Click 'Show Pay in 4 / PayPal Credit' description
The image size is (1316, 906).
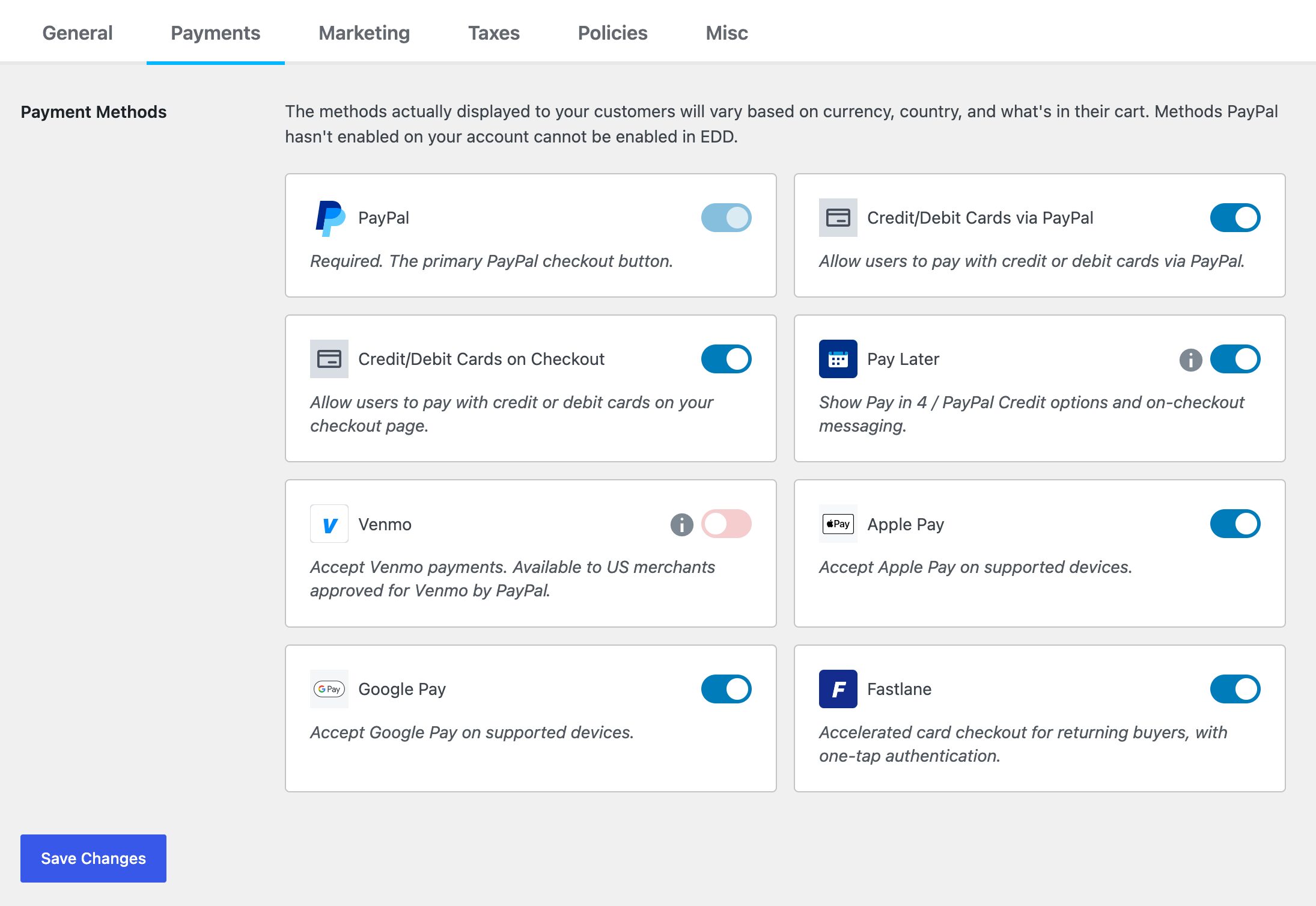pyautogui.click(x=1032, y=414)
